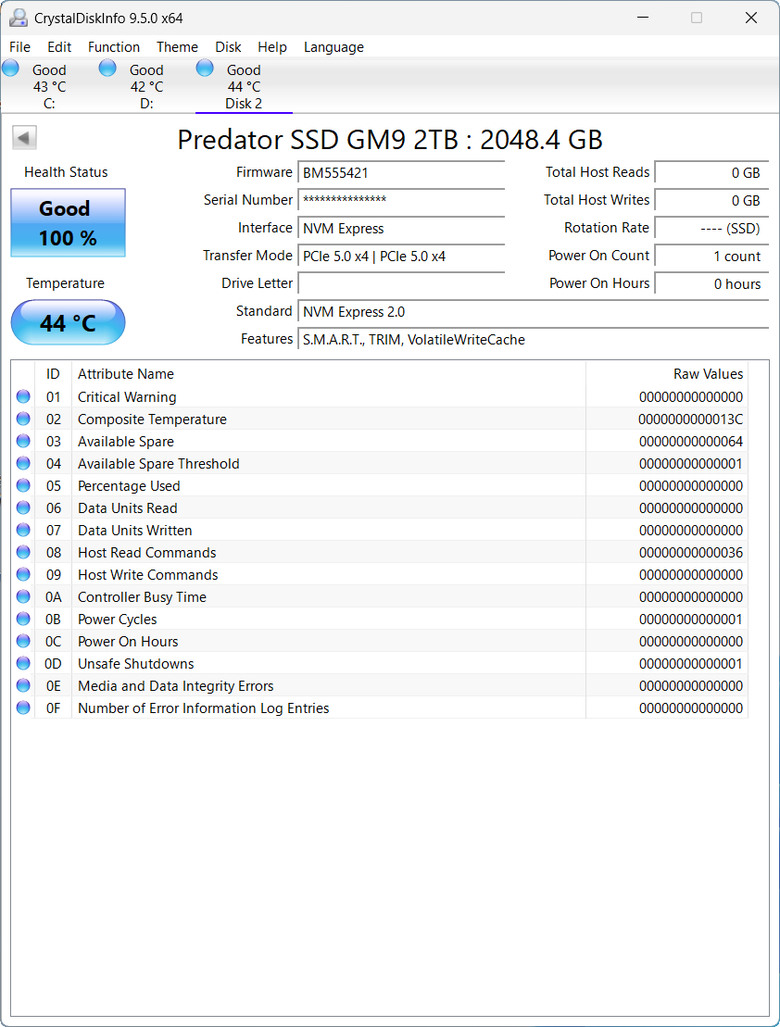
Task: Click the Interface field NVM Express
Action: 401,229
